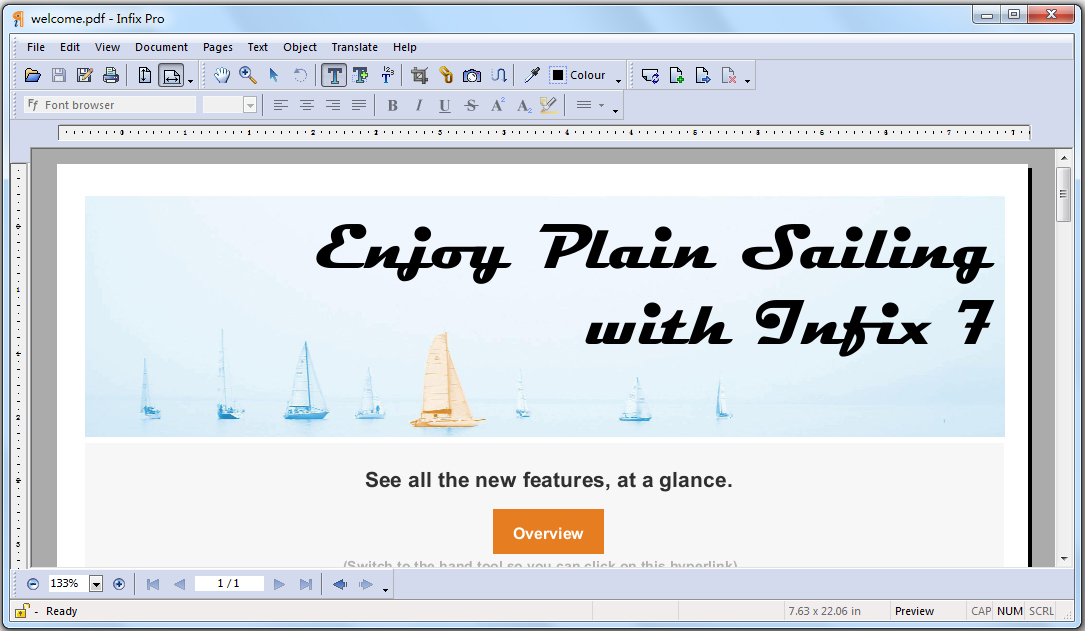
Task: Align text left
Action: [x=280, y=105]
